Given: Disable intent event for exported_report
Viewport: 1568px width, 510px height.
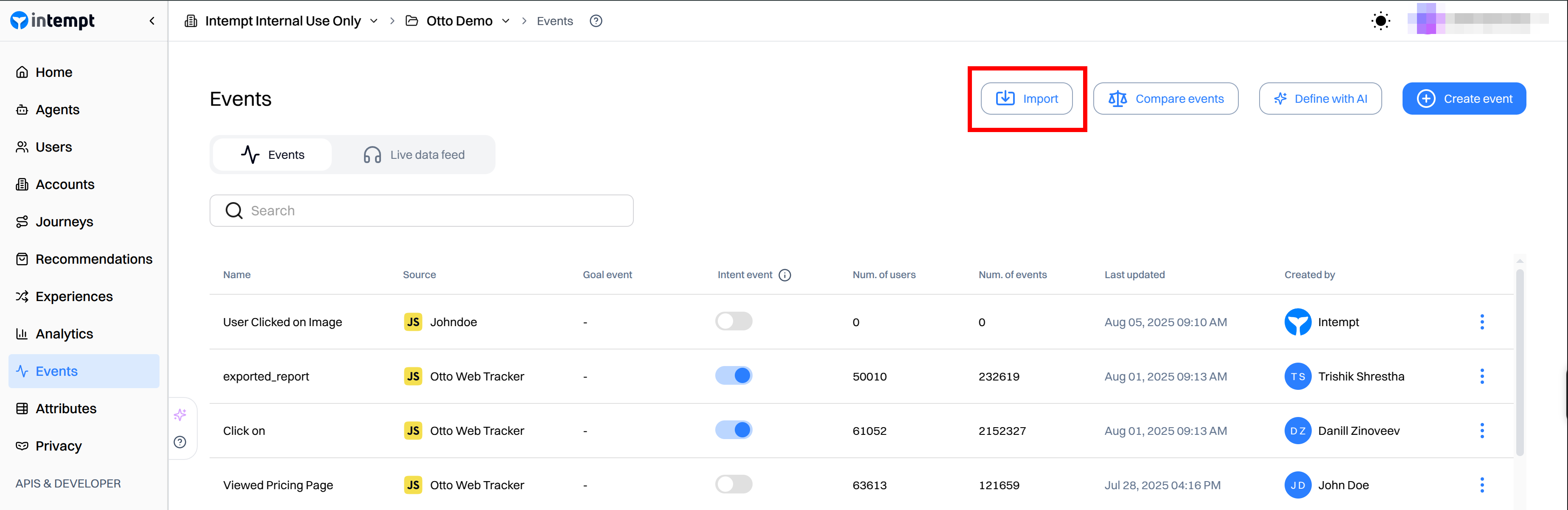Looking at the screenshot, I should pos(734,375).
